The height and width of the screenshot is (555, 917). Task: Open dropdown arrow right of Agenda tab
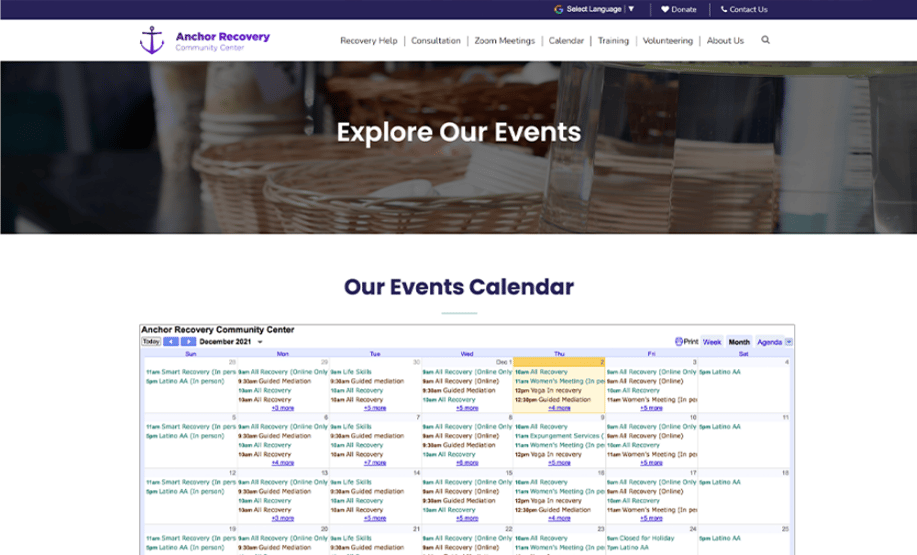[x=789, y=342]
